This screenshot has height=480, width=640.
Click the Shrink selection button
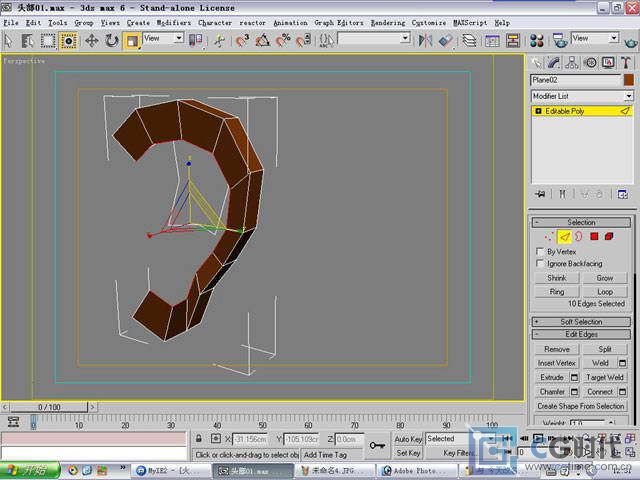[x=557, y=278]
